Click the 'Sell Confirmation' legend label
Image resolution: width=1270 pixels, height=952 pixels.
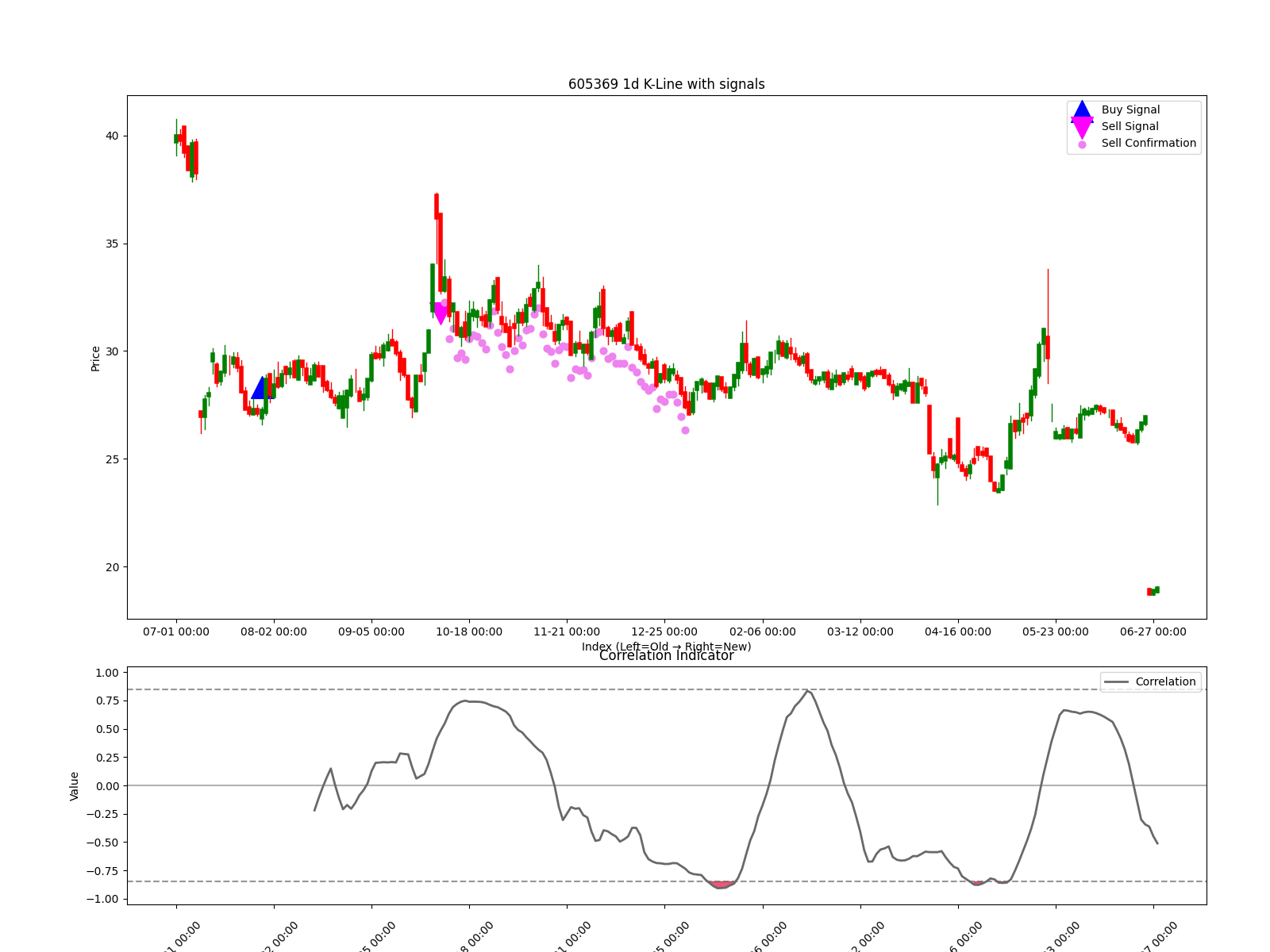pos(1149,143)
